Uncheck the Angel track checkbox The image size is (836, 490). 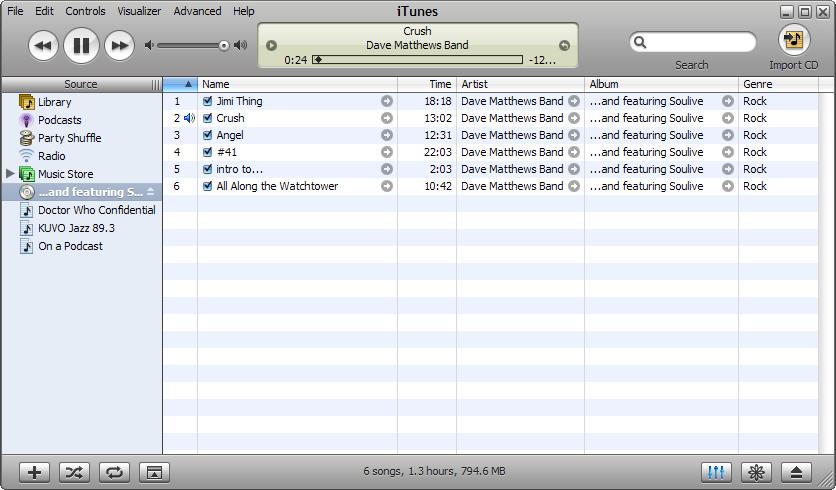[208, 135]
